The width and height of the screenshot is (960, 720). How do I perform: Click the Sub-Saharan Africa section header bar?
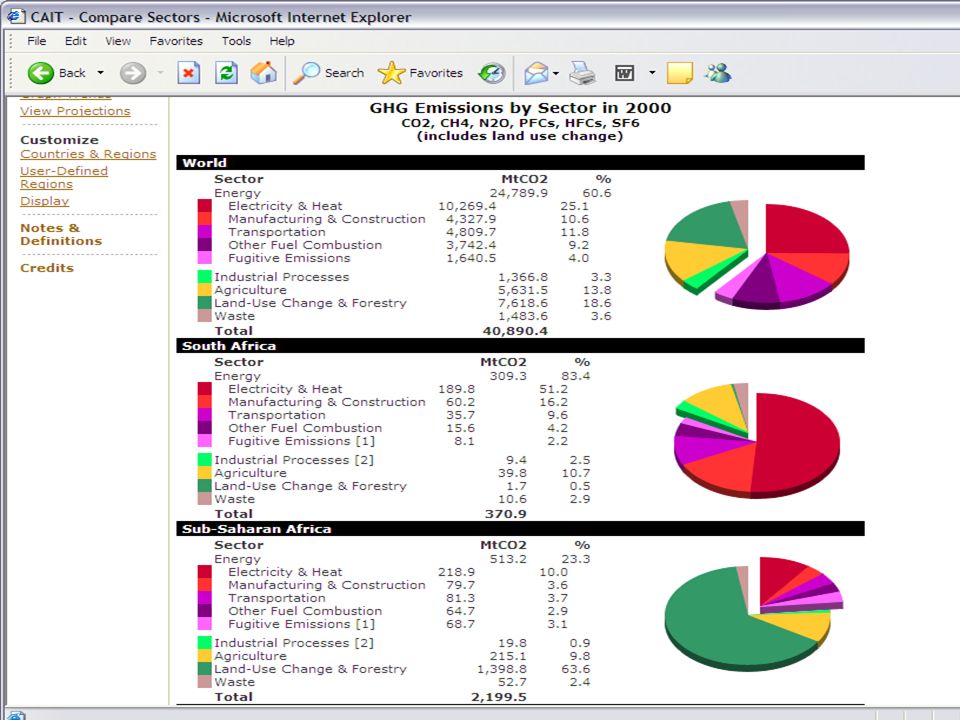tap(520, 528)
